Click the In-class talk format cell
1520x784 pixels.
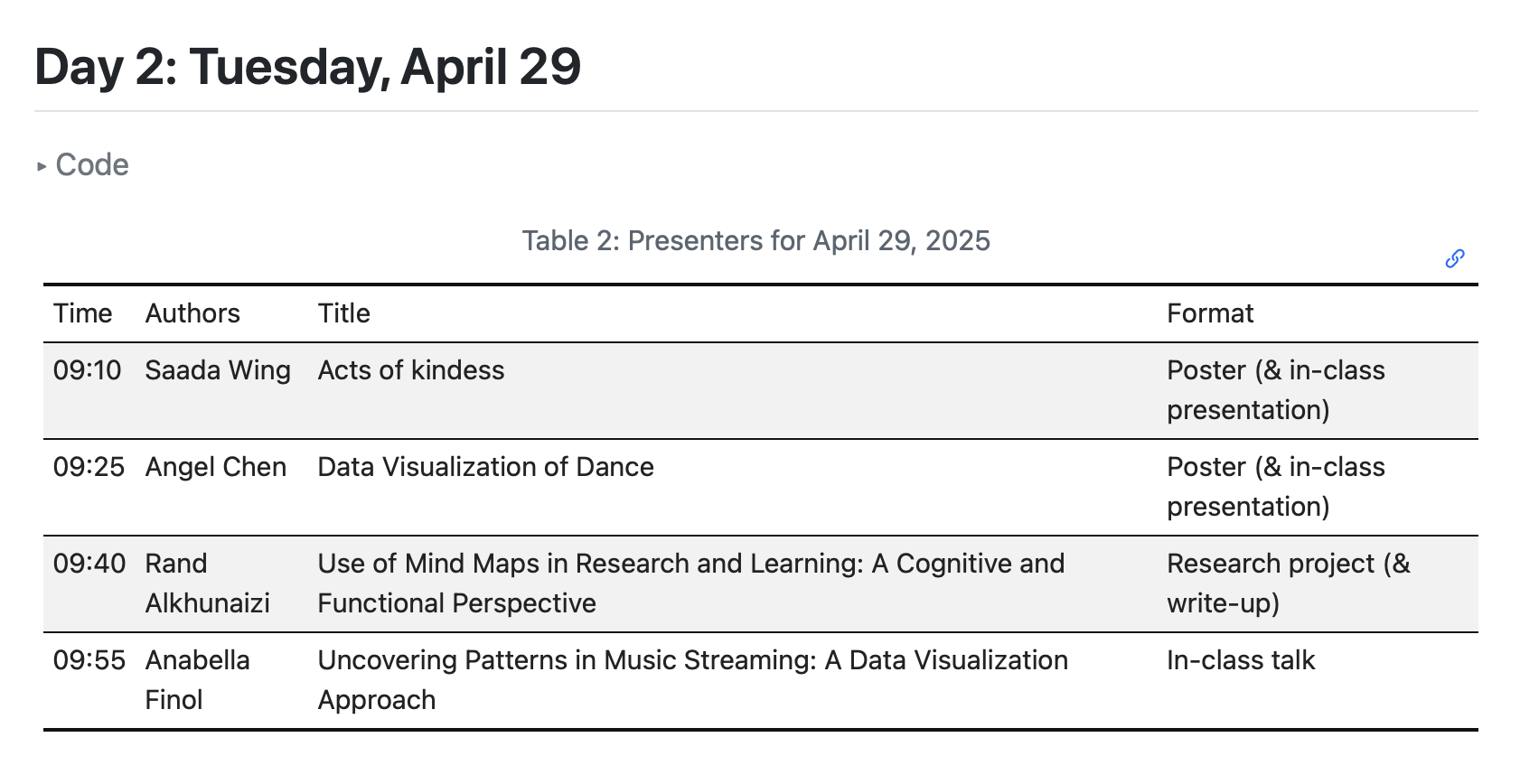(1241, 660)
